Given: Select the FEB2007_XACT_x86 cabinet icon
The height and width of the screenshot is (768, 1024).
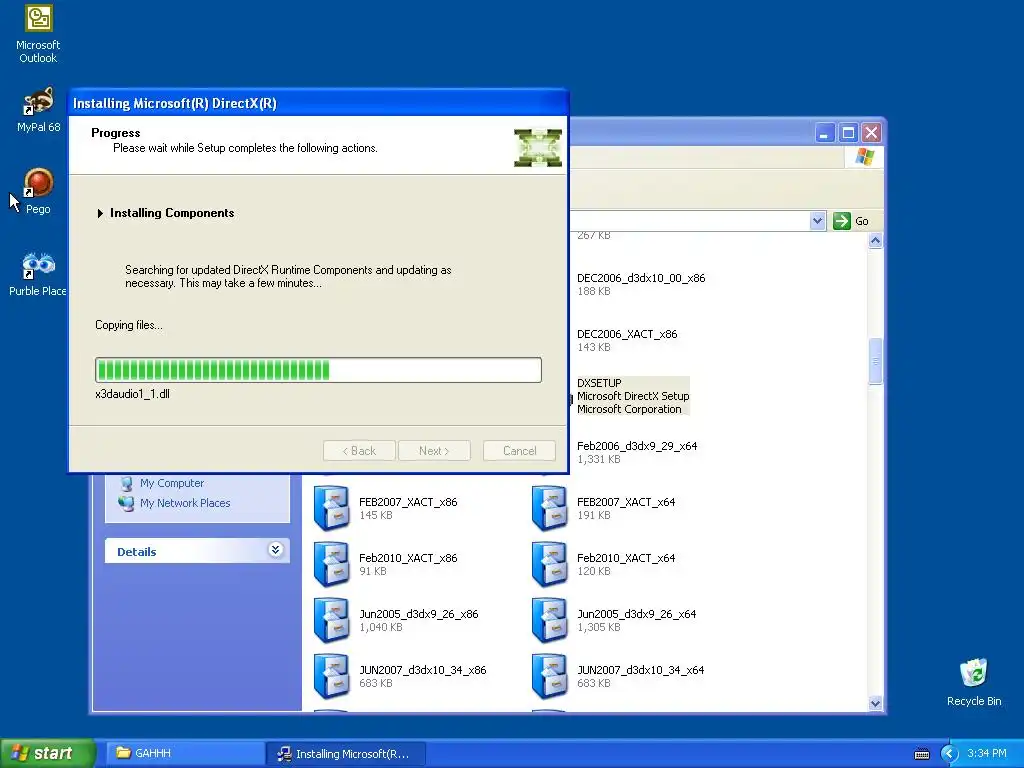Looking at the screenshot, I should pos(331,507).
